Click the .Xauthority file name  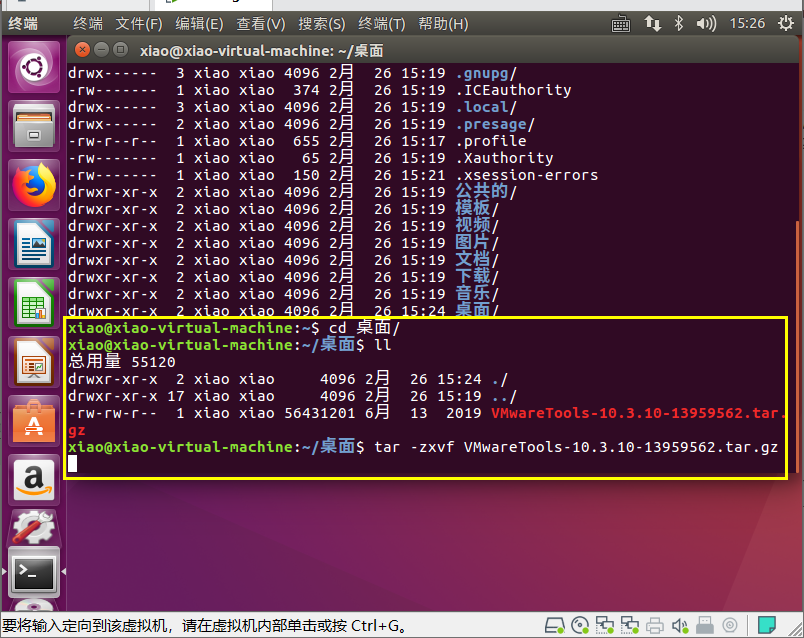(505, 158)
